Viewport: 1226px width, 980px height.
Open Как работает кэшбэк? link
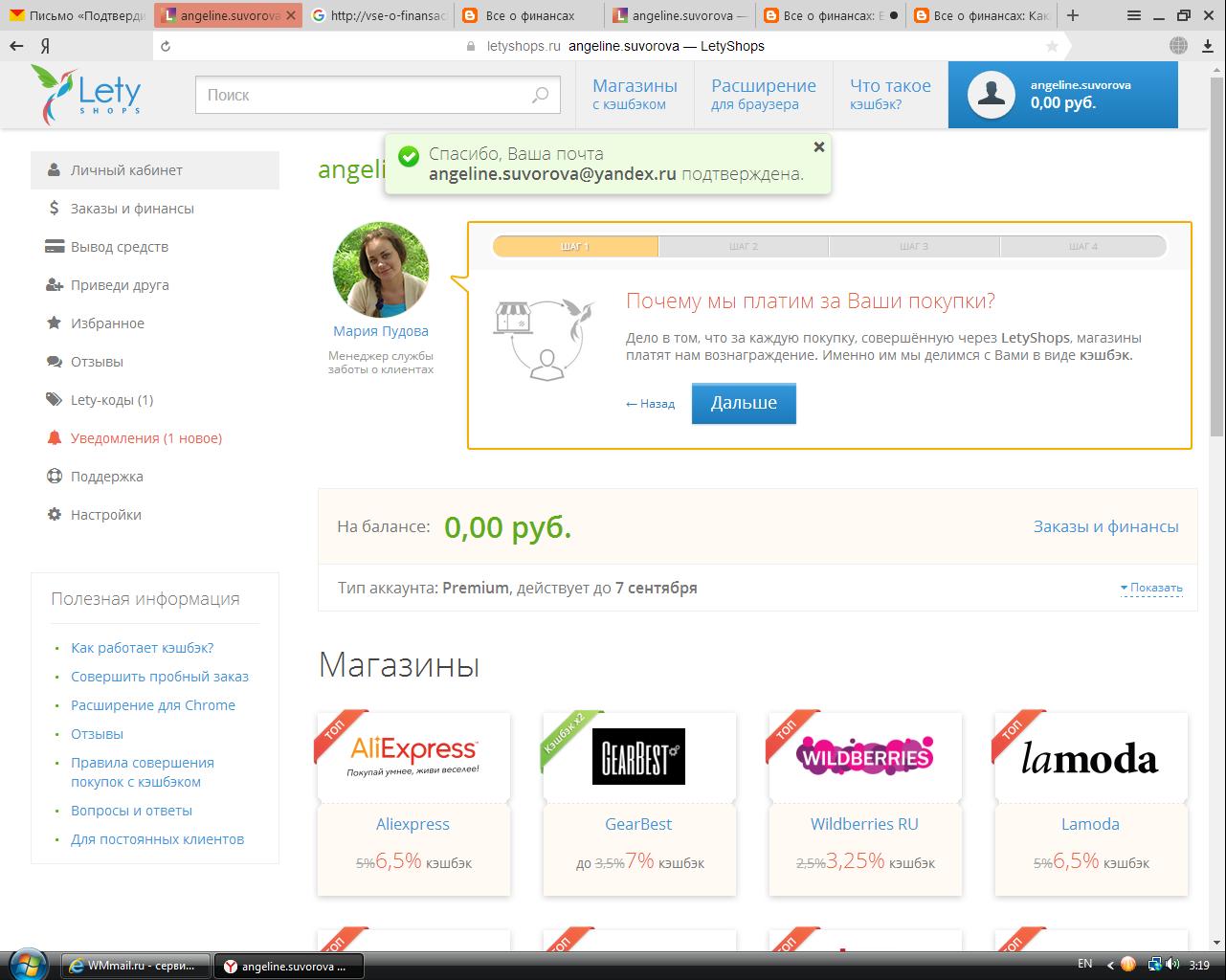click(143, 648)
